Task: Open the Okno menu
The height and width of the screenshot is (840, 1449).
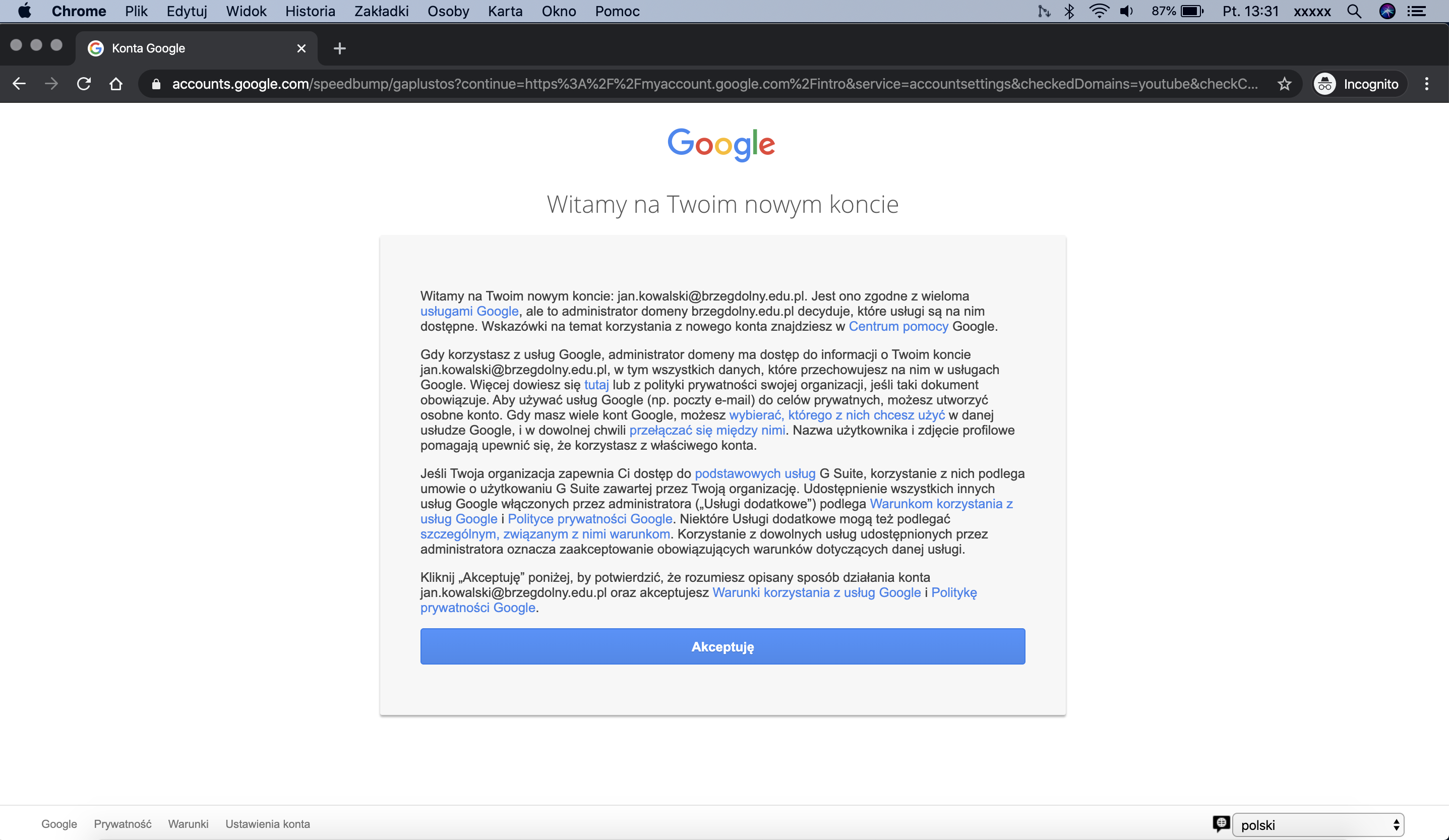Action: pyautogui.click(x=558, y=11)
